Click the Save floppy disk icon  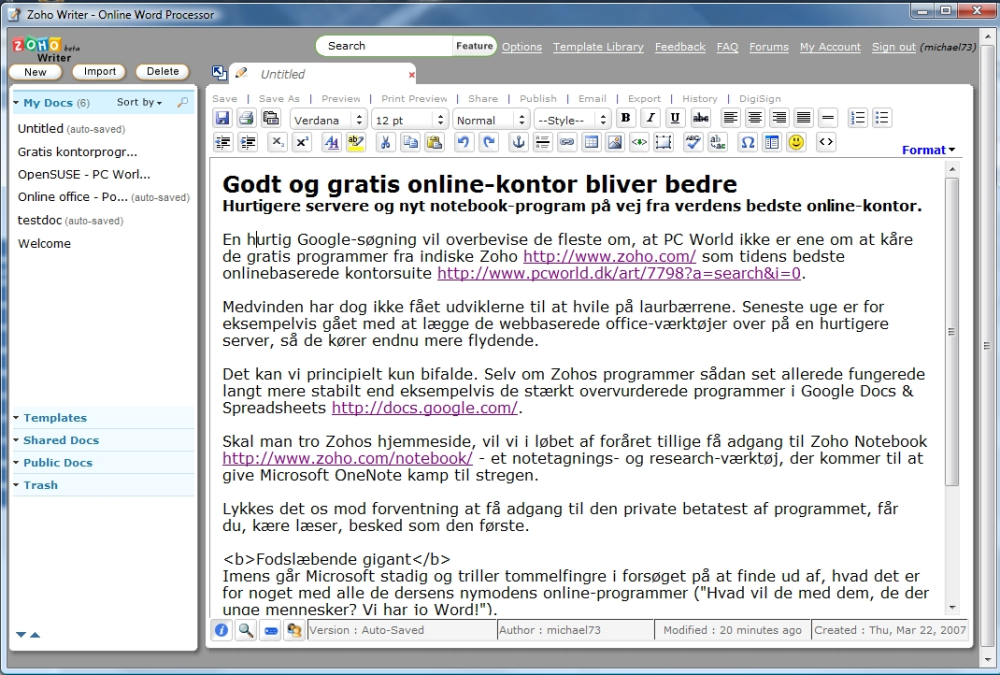pos(223,119)
